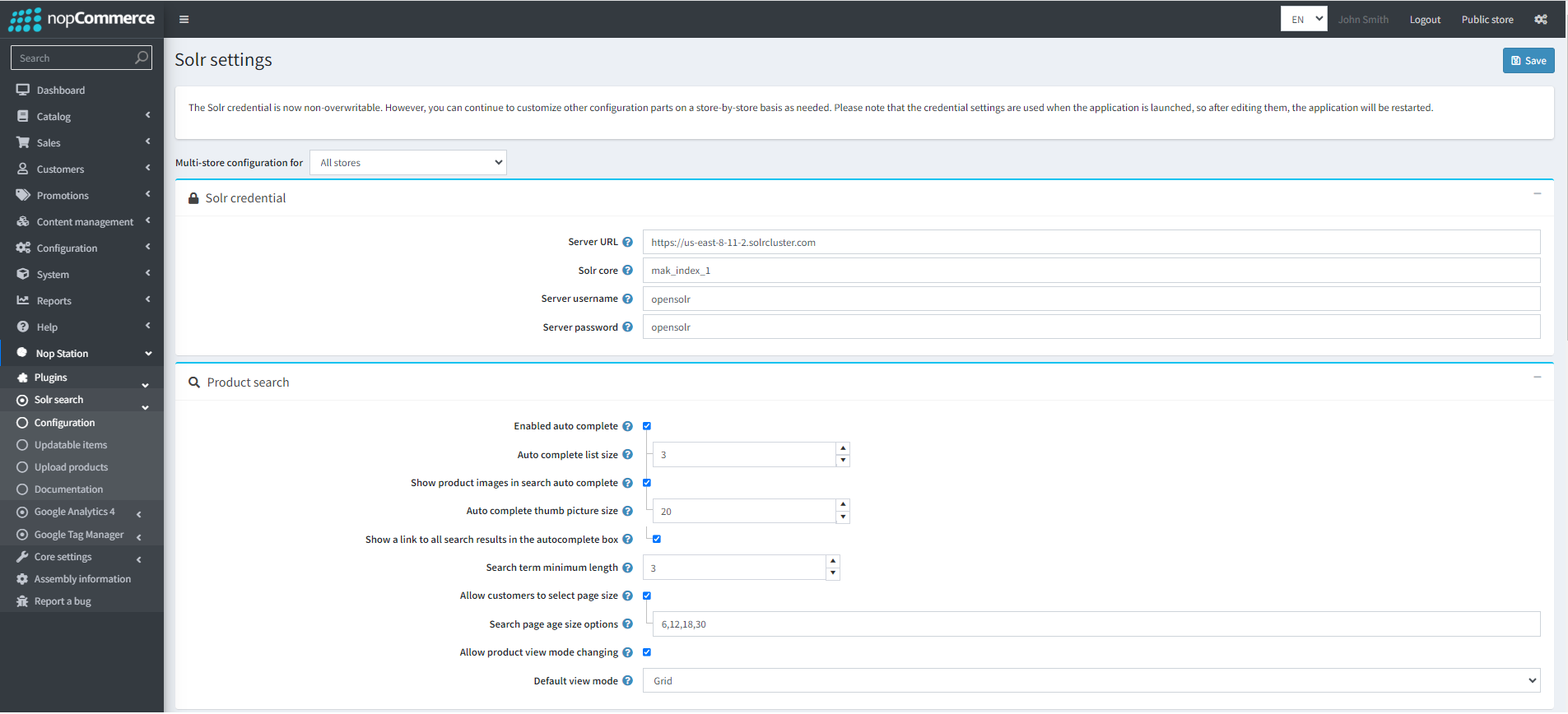Click the search magnifier icon in sidebar
Screen dimensions: 1568x714
click(142, 58)
